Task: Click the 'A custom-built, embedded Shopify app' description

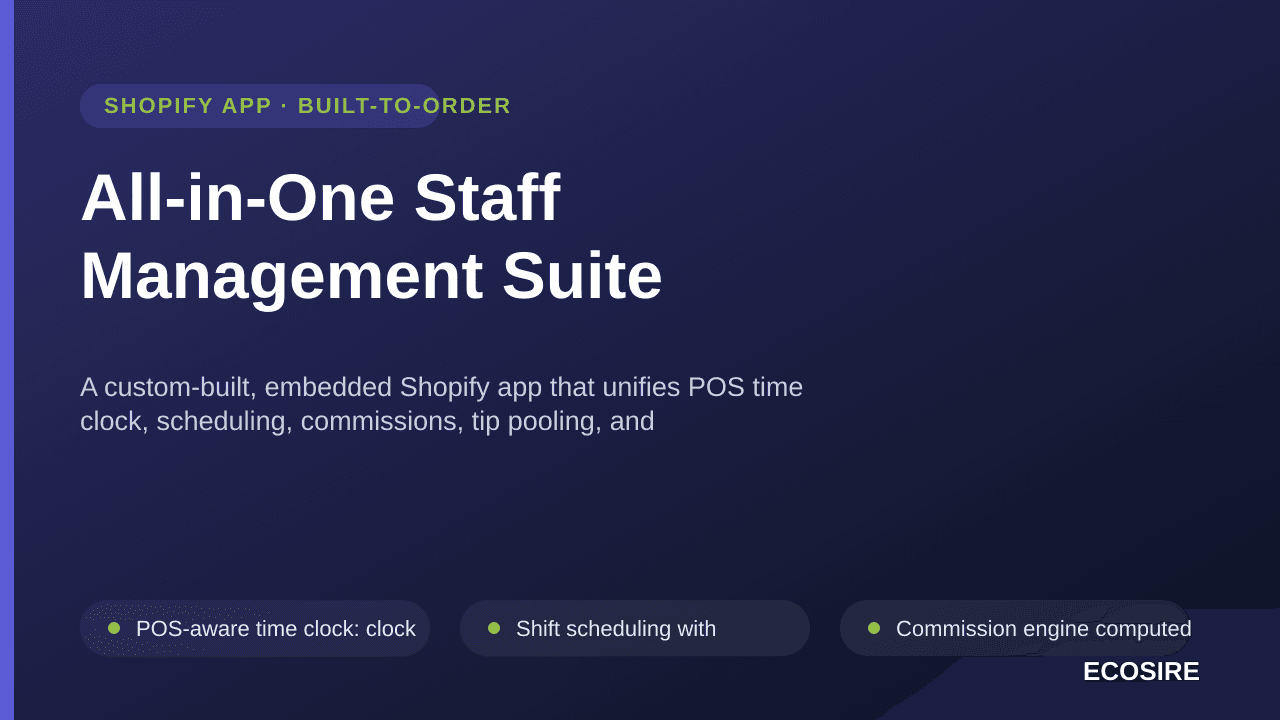Action: pyautogui.click(x=441, y=404)
